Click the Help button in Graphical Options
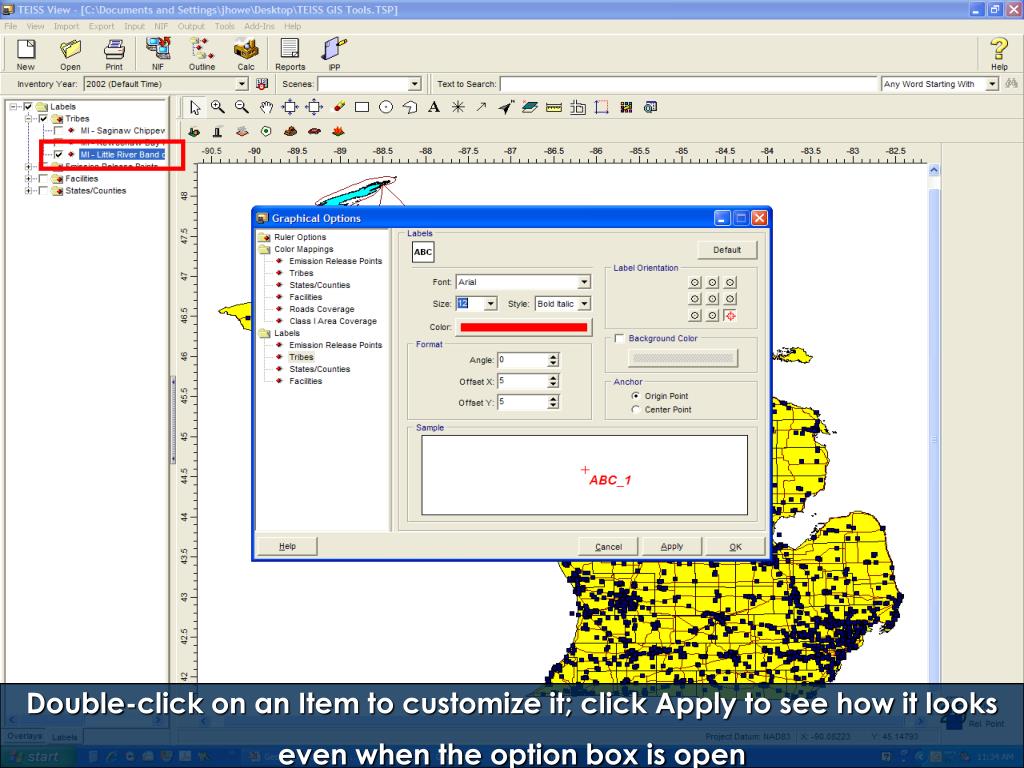This screenshot has width=1024, height=768. pos(287,546)
